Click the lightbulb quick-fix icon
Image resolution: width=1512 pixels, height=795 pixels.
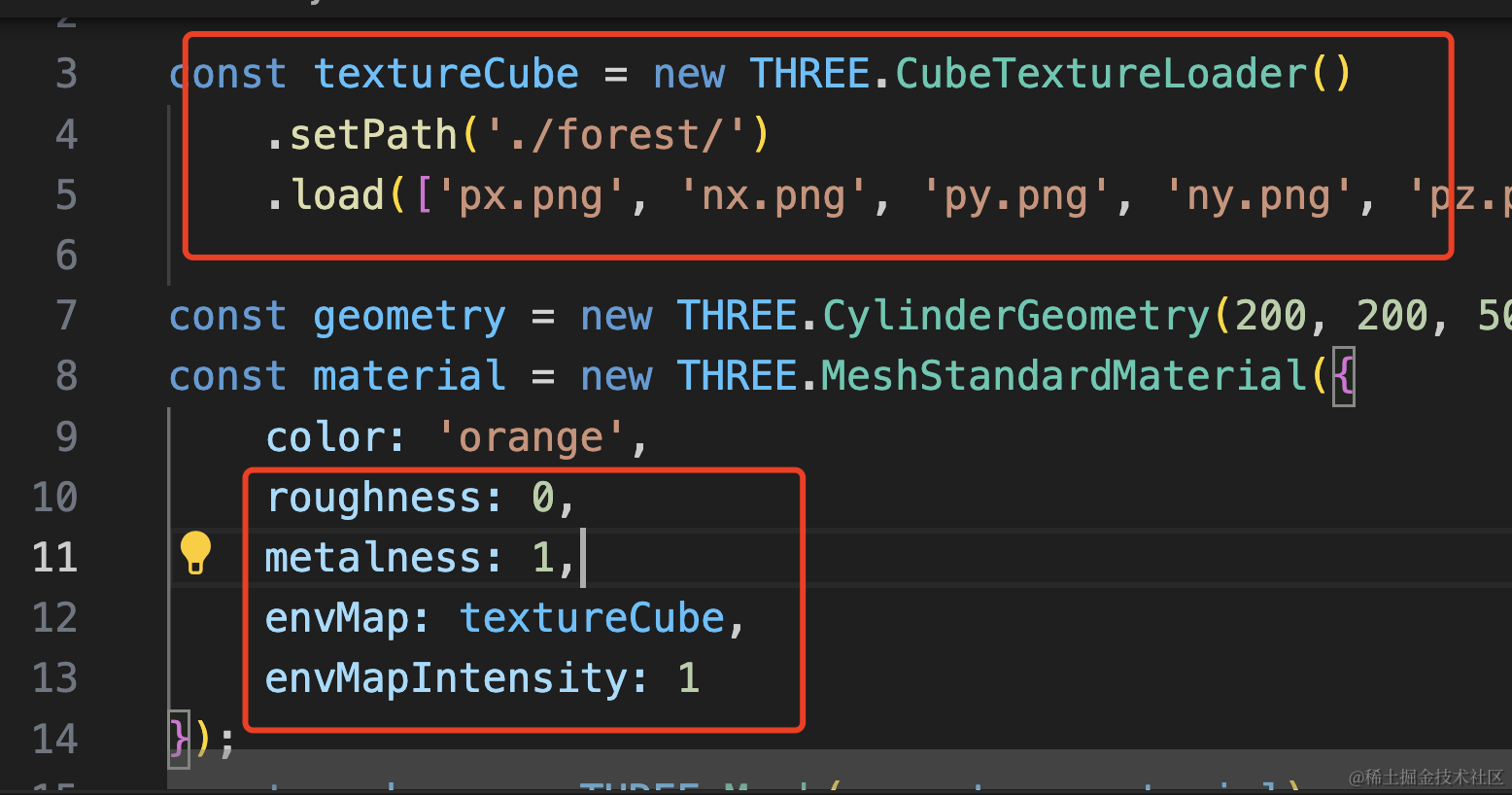pyautogui.click(x=195, y=554)
